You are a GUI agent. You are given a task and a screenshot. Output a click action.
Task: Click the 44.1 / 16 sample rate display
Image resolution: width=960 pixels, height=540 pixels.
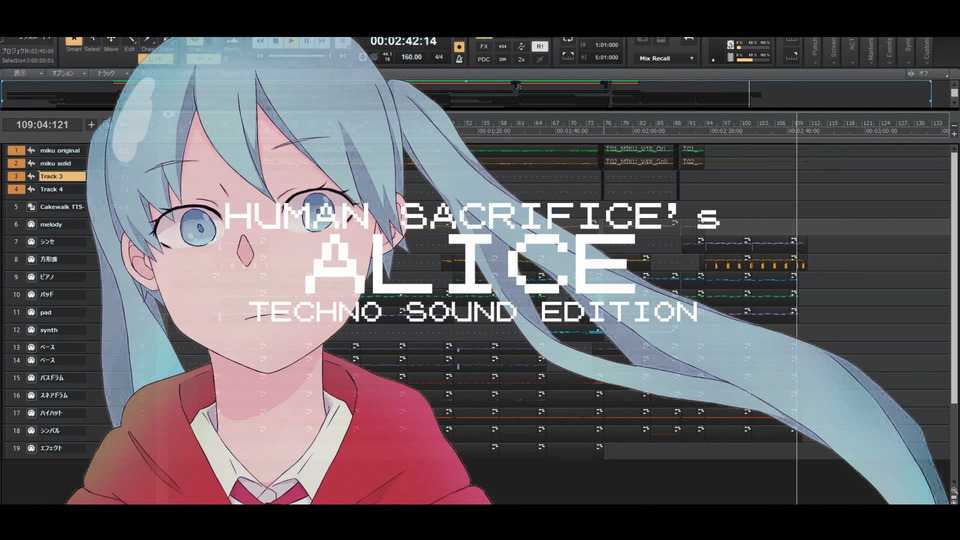pos(387,57)
